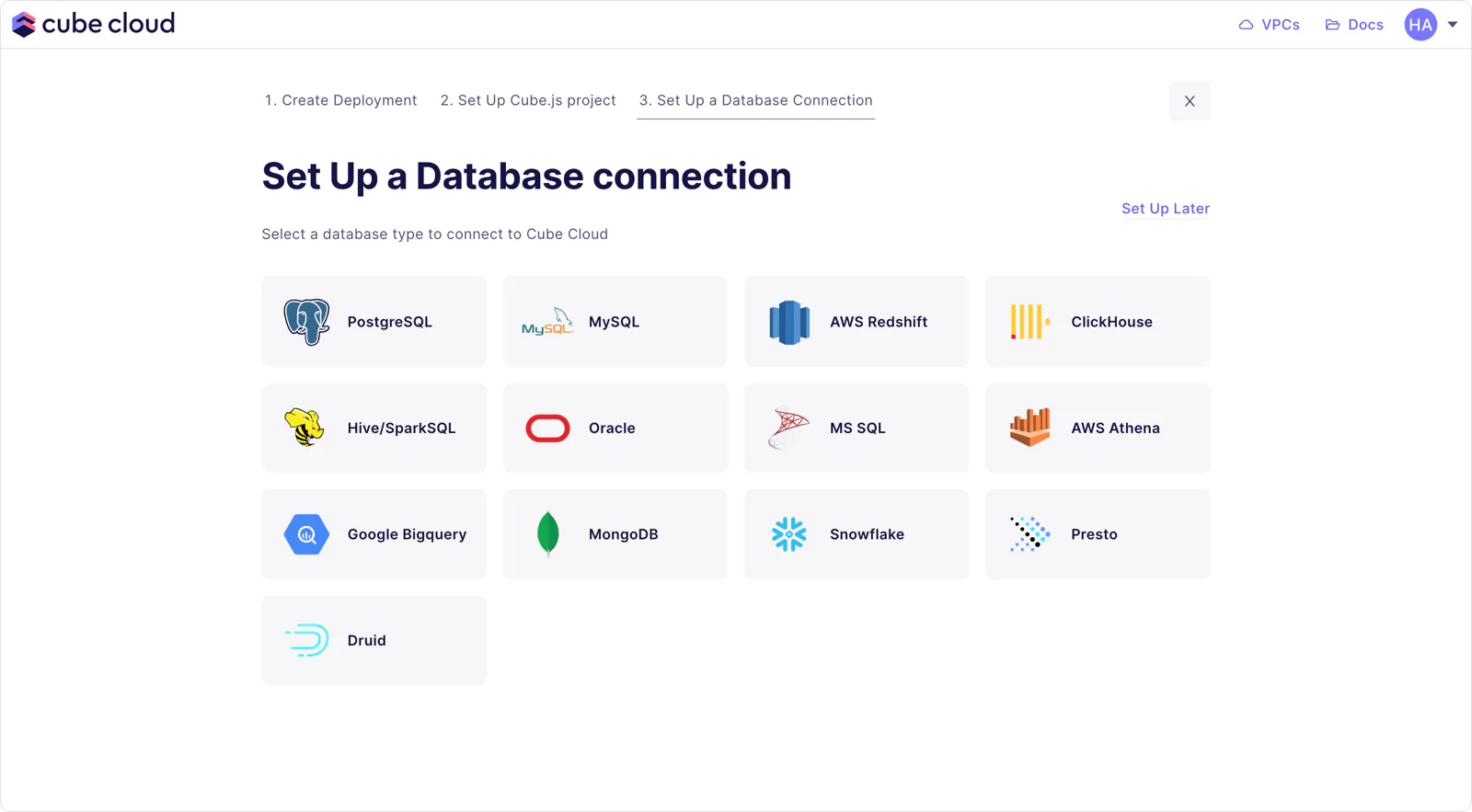Choose the AWS Athena label
The width and height of the screenshot is (1472, 812).
(1115, 429)
